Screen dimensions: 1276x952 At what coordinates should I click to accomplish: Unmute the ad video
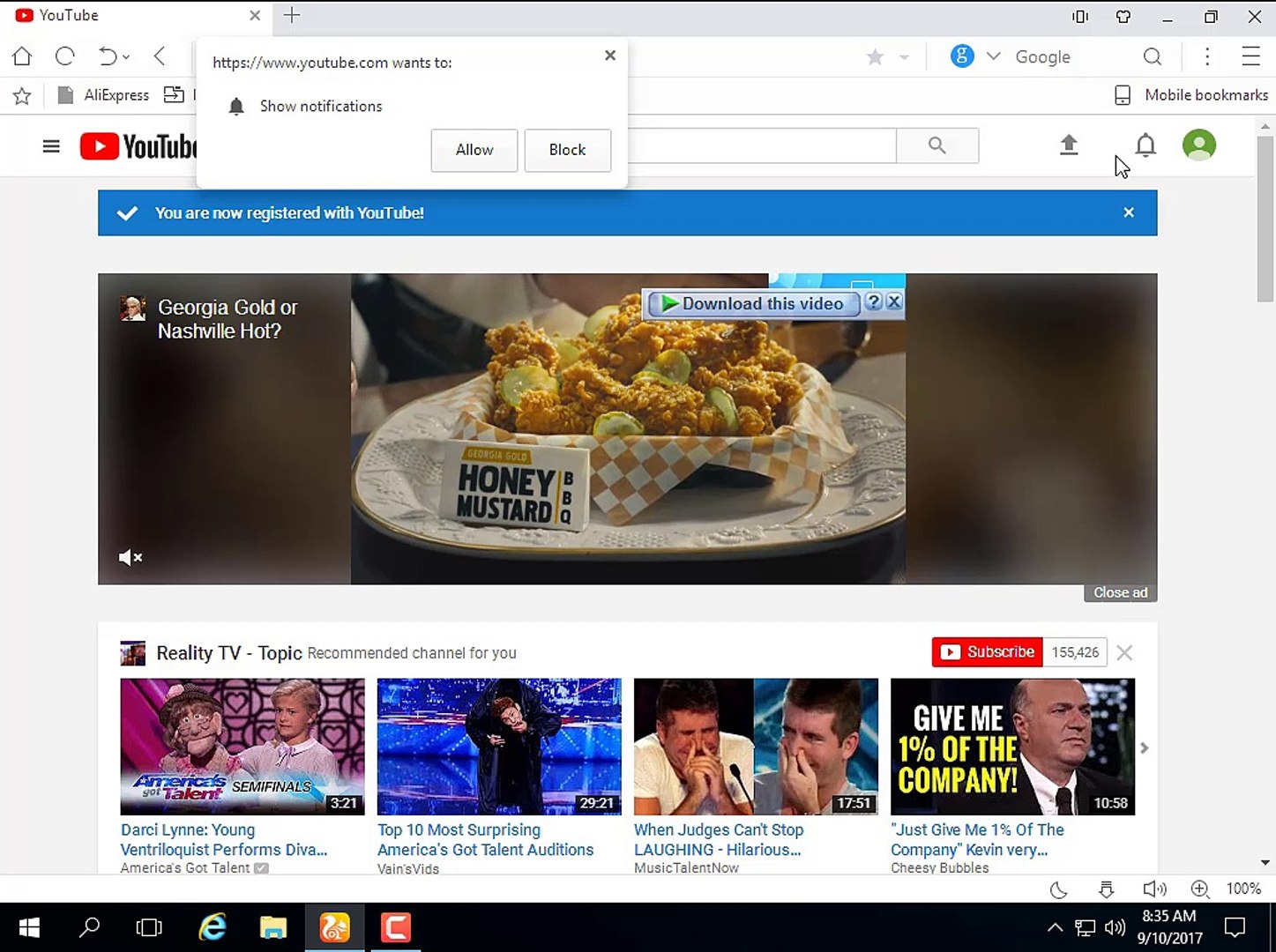[x=131, y=557]
